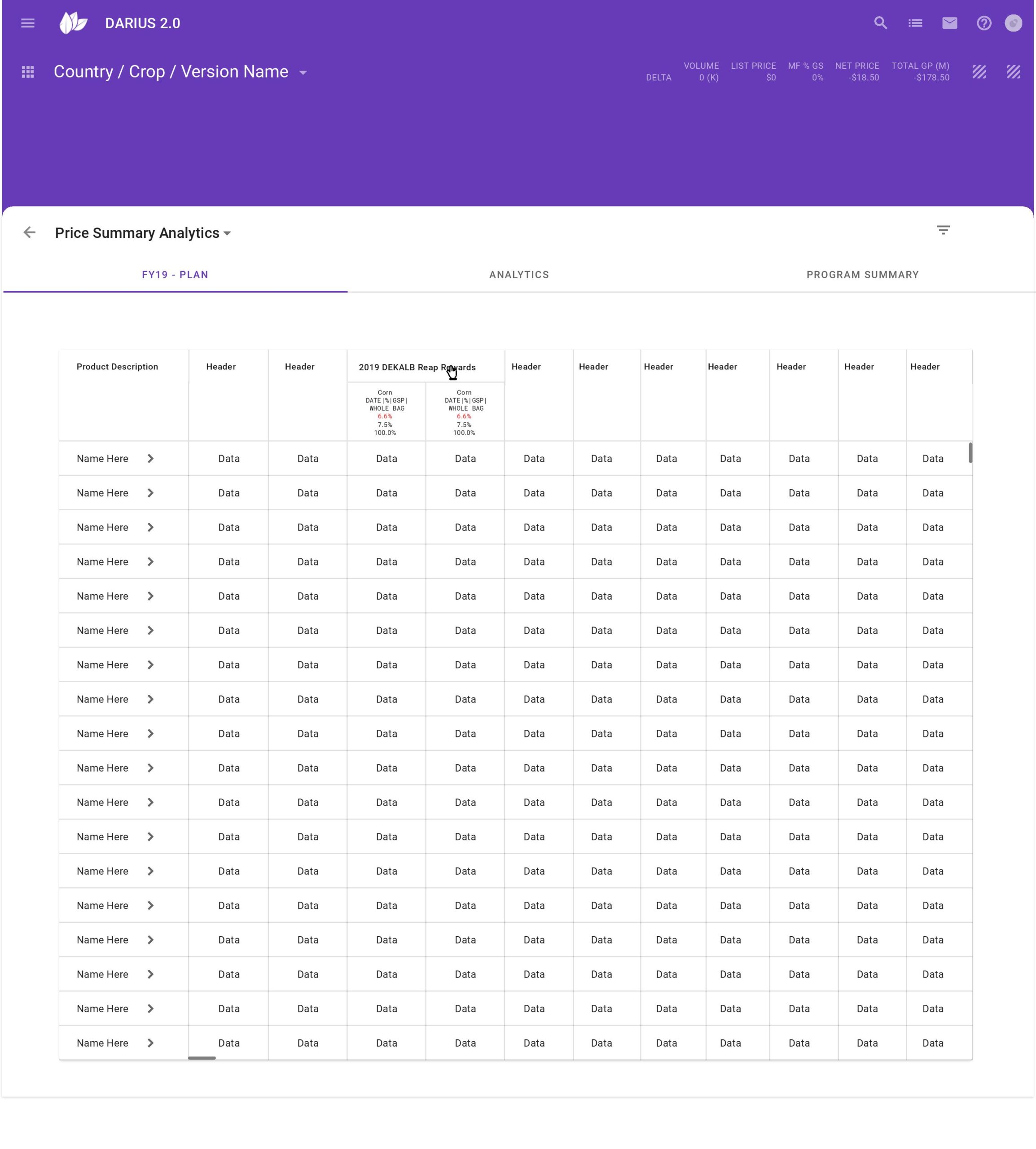The image size is (1036, 1149).
Task: Click the DARIUS leaf logo
Action: pyautogui.click(x=74, y=23)
